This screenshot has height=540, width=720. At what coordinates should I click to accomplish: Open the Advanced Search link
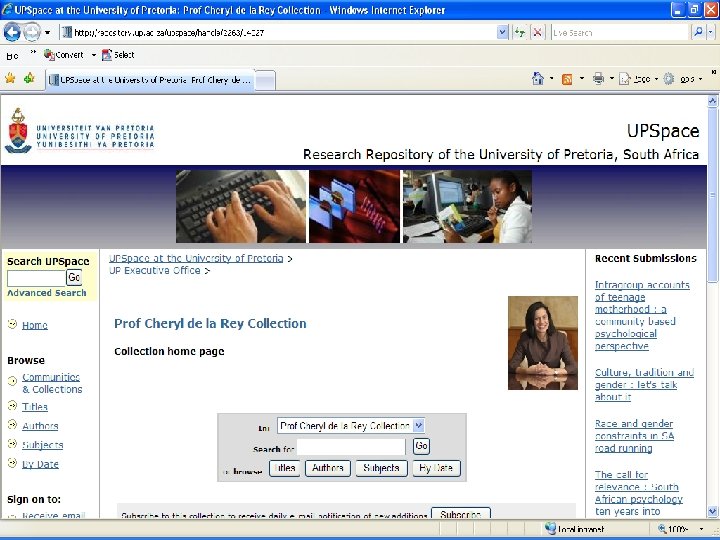coord(47,293)
